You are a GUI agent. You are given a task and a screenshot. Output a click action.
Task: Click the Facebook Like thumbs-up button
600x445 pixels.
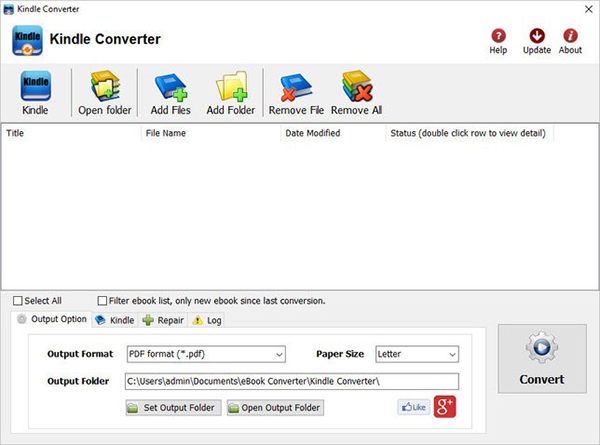point(414,407)
